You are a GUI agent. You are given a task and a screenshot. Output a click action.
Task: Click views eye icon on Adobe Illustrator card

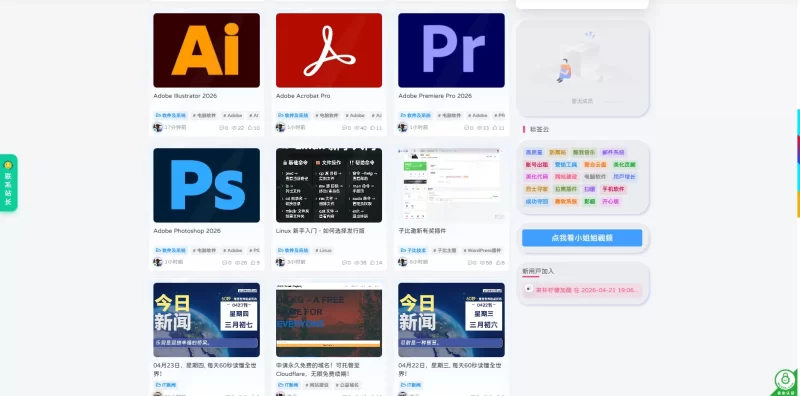point(234,128)
